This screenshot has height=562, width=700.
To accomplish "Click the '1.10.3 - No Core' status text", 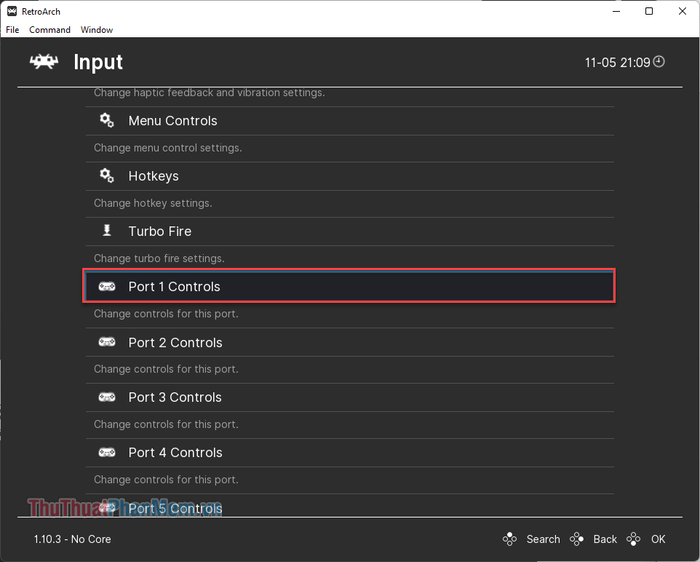I will tap(72, 539).
